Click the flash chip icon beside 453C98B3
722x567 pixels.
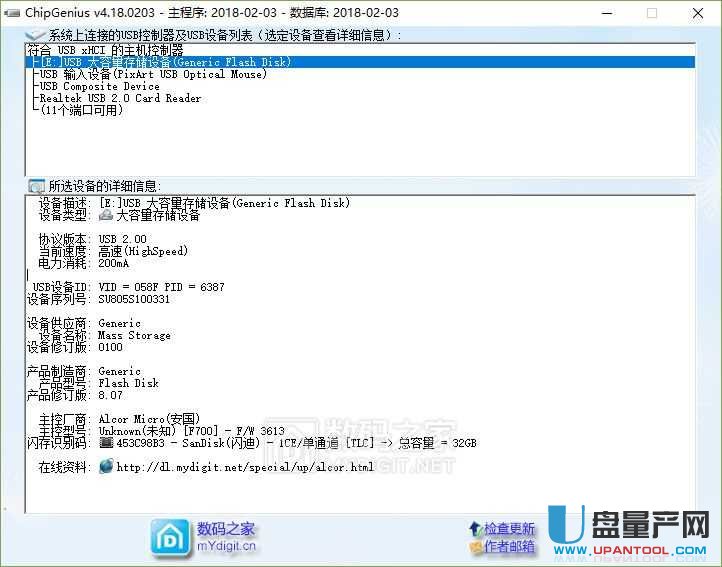(106, 443)
